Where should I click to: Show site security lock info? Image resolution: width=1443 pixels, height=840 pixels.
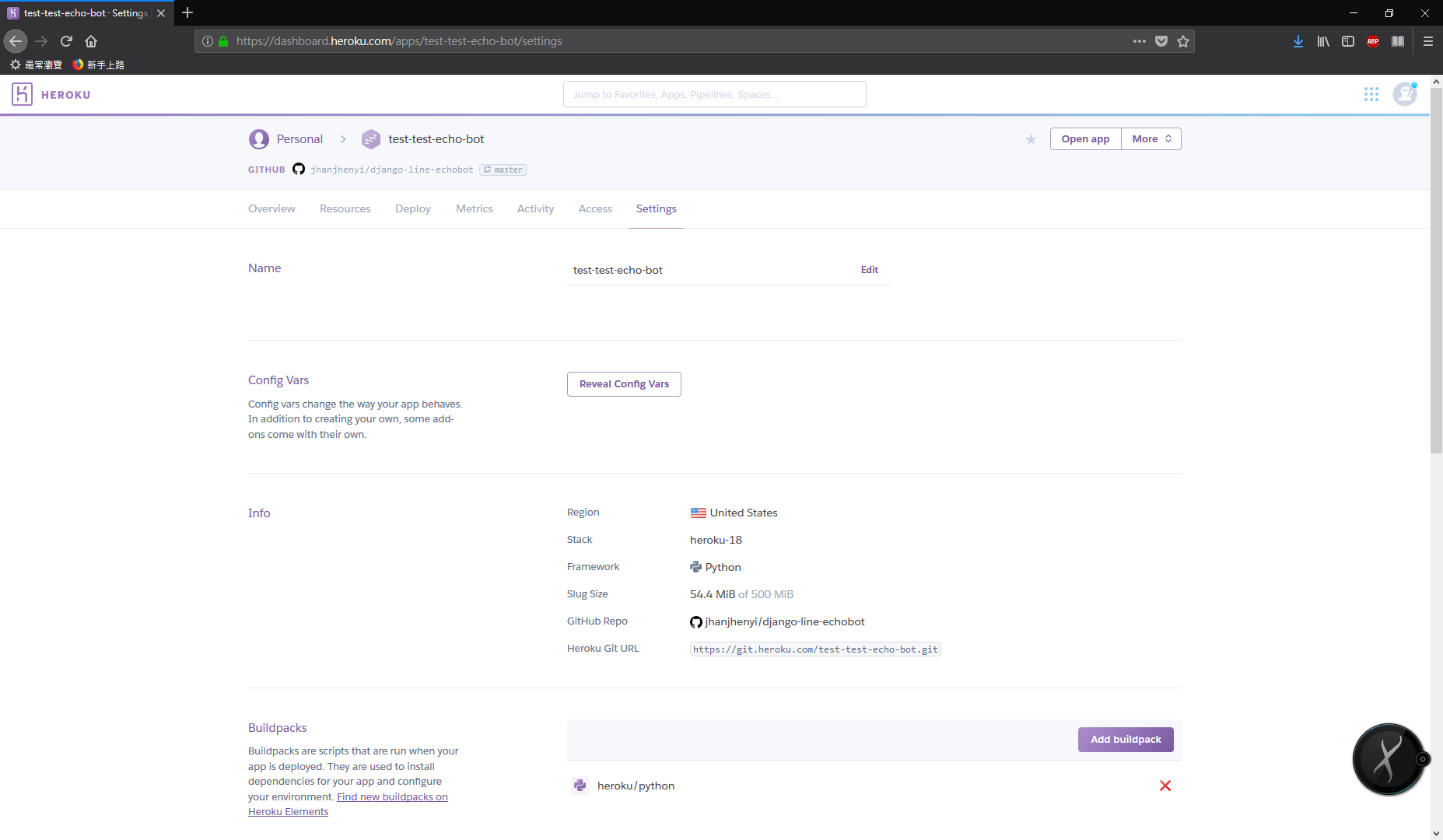(x=223, y=41)
